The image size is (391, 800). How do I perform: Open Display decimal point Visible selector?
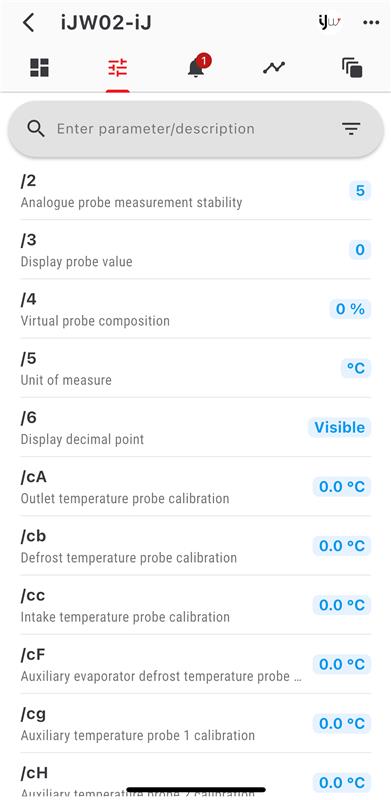point(339,428)
